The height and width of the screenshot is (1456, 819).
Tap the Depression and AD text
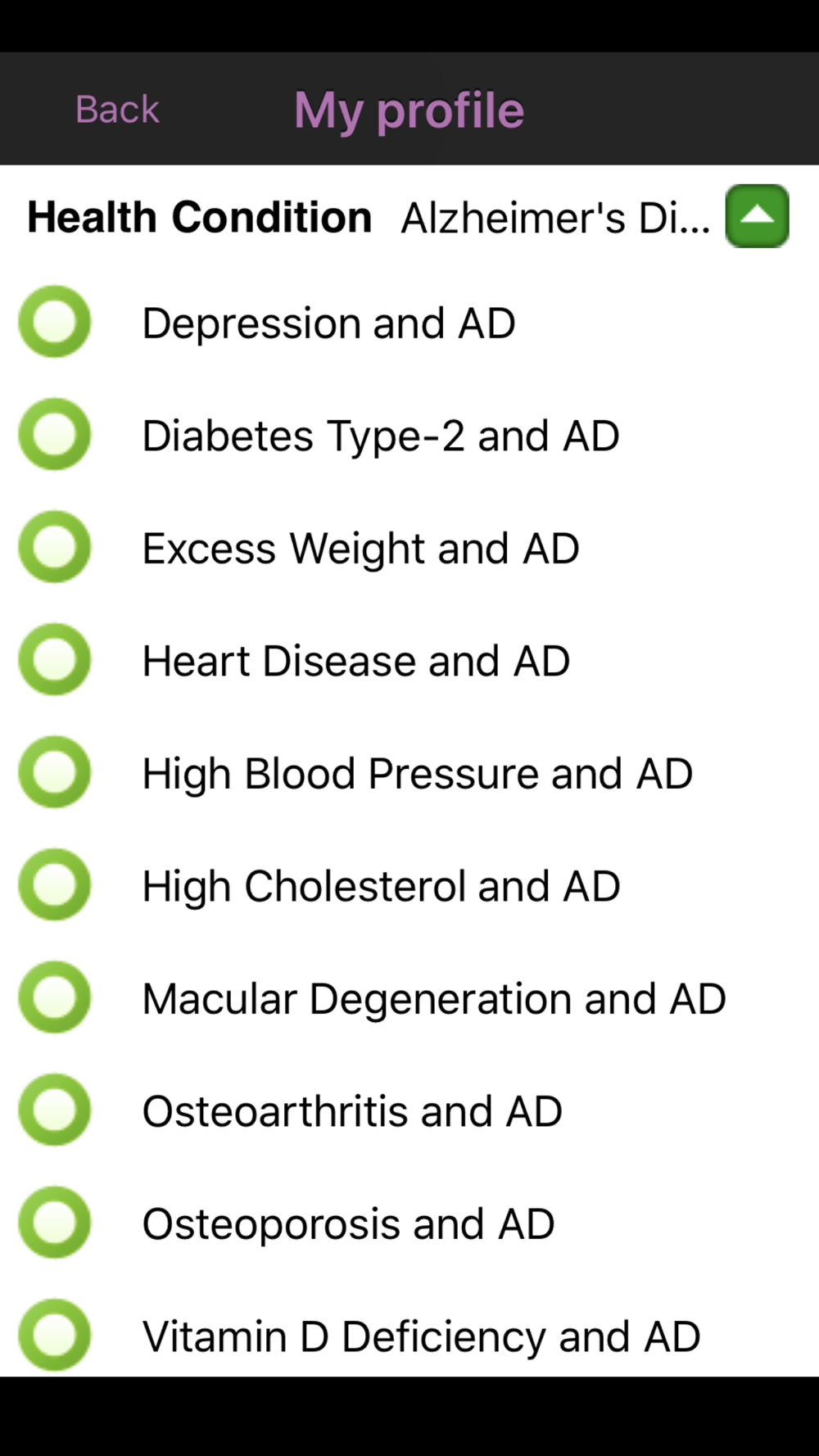pos(328,323)
